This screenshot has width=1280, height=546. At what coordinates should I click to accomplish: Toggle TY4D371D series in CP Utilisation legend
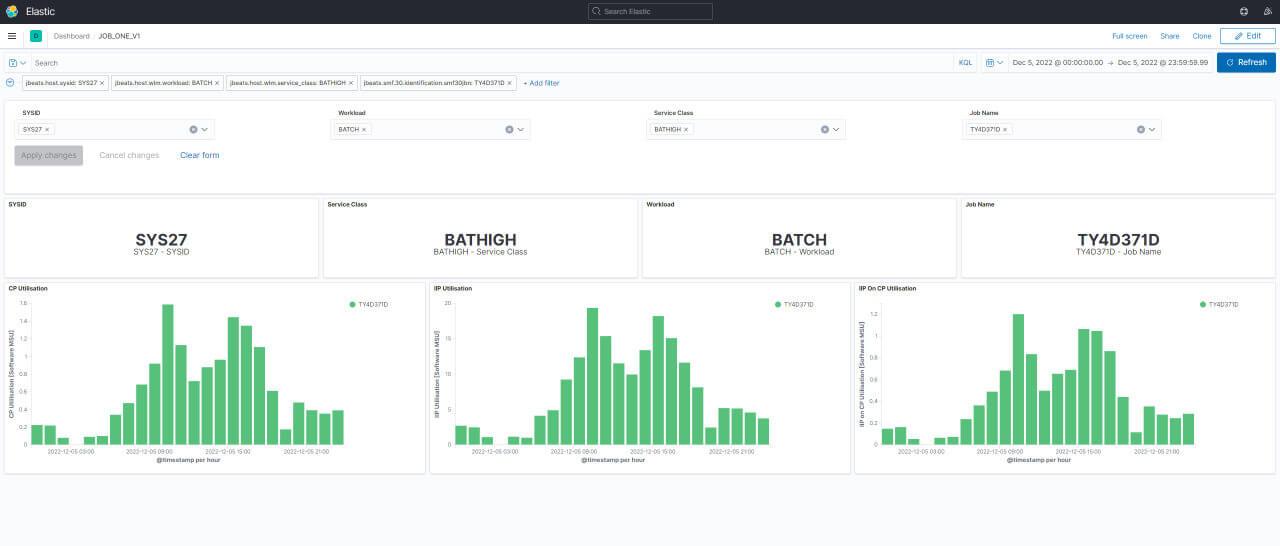click(x=372, y=304)
